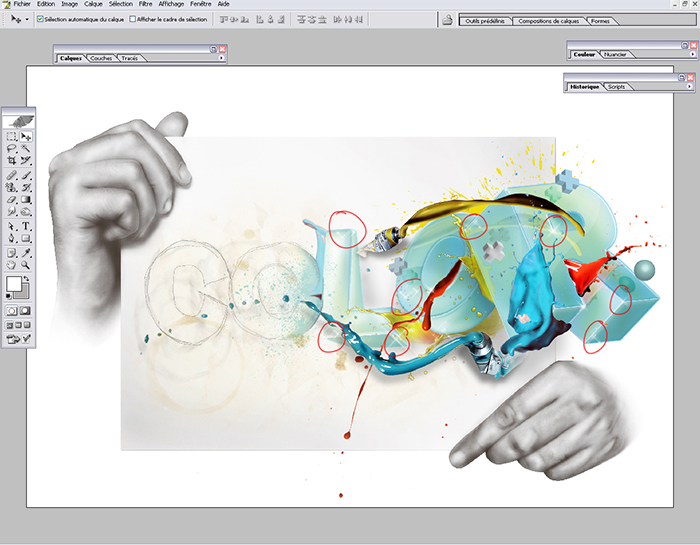Image resolution: width=700 pixels, height=545 pixels.
Task: Open the file browser icon in options bar
Action: (x=447, y=19)
